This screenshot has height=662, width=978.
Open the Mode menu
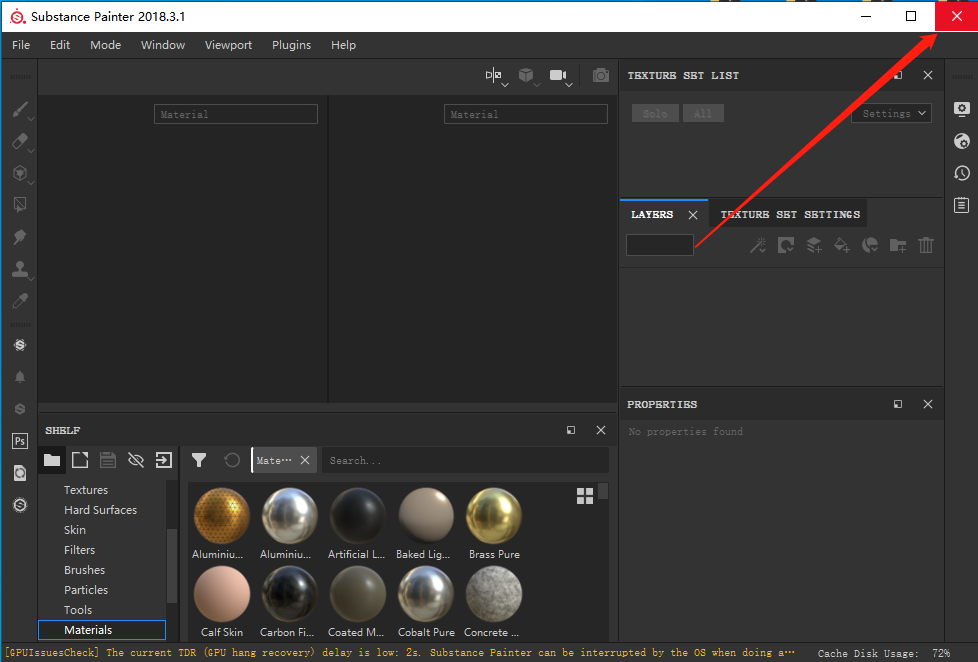pyautogui.click(x=105, y=45)
